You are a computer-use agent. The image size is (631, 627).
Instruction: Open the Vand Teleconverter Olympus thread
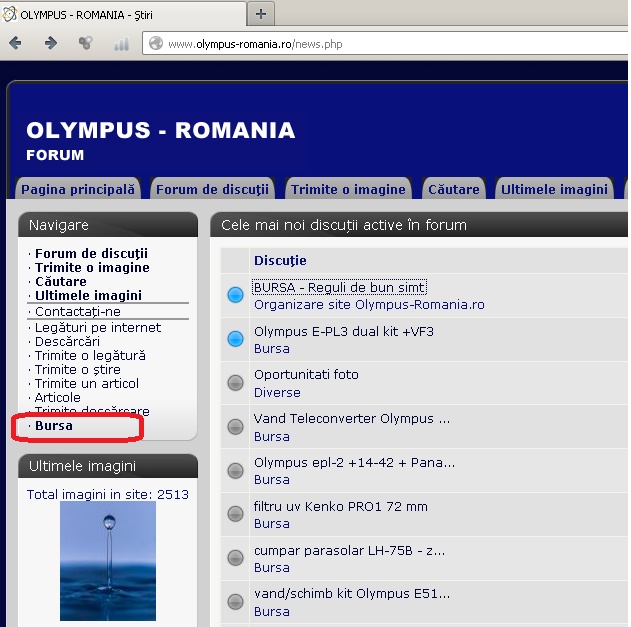(x=352, y=419)
